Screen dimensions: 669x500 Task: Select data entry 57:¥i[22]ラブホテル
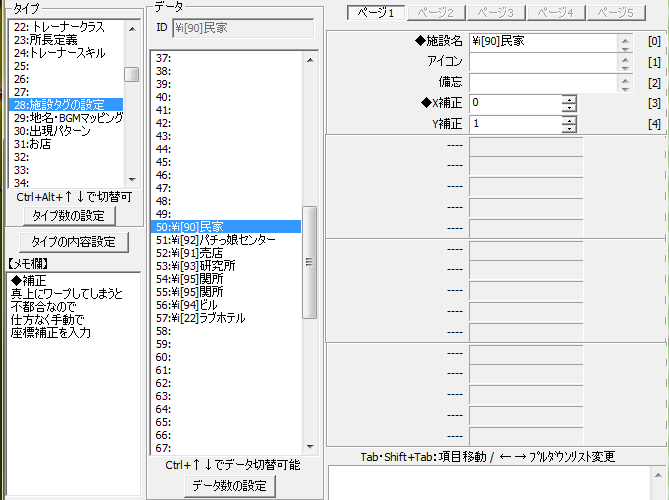coord(226,318)
